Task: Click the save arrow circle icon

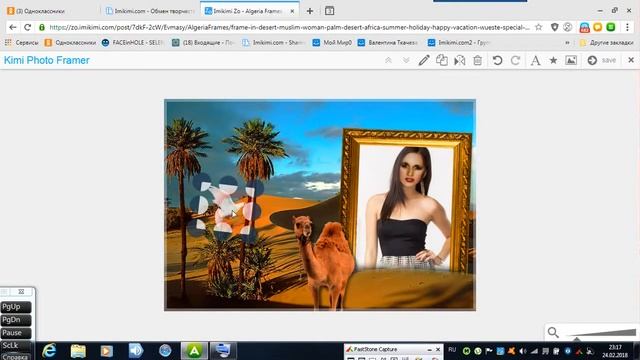Action: pos(592,60)
